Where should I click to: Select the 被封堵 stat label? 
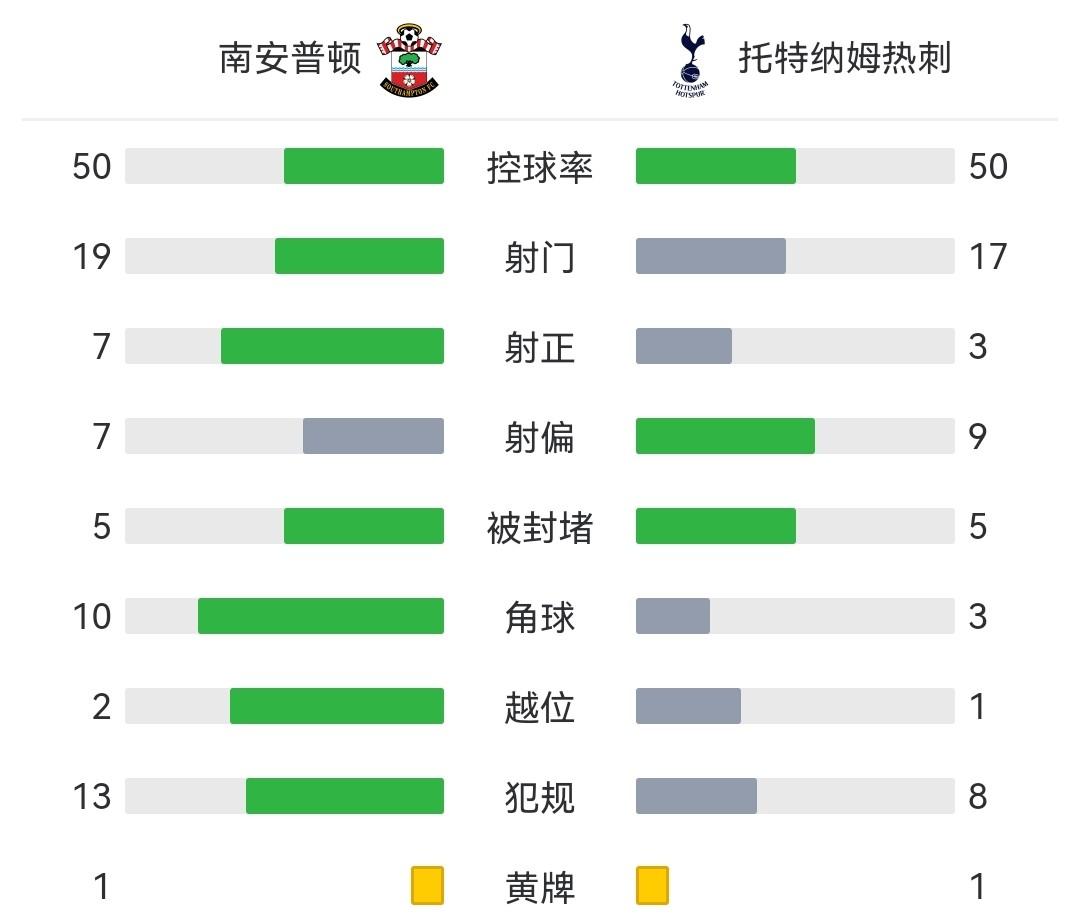coord(540,527)
